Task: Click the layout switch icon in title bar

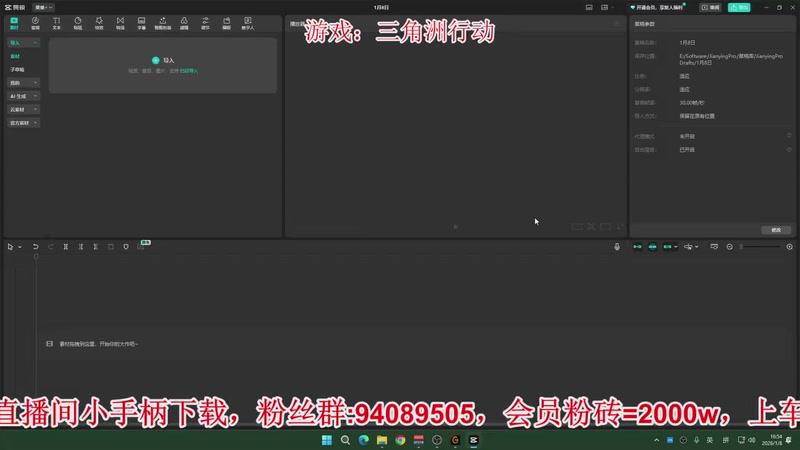Action: coord(605,8)
